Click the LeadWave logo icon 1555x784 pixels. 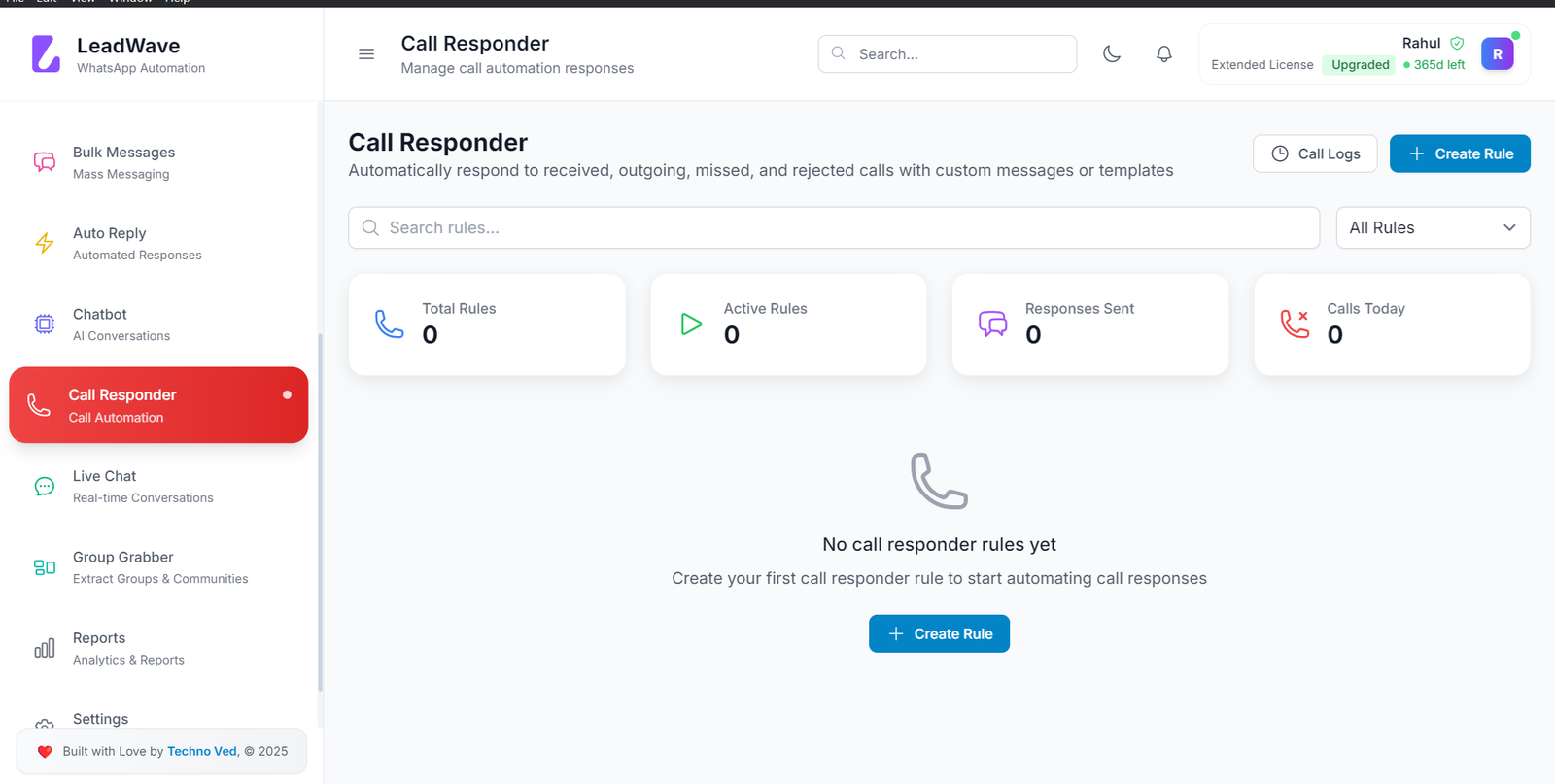tap(46, 54)
